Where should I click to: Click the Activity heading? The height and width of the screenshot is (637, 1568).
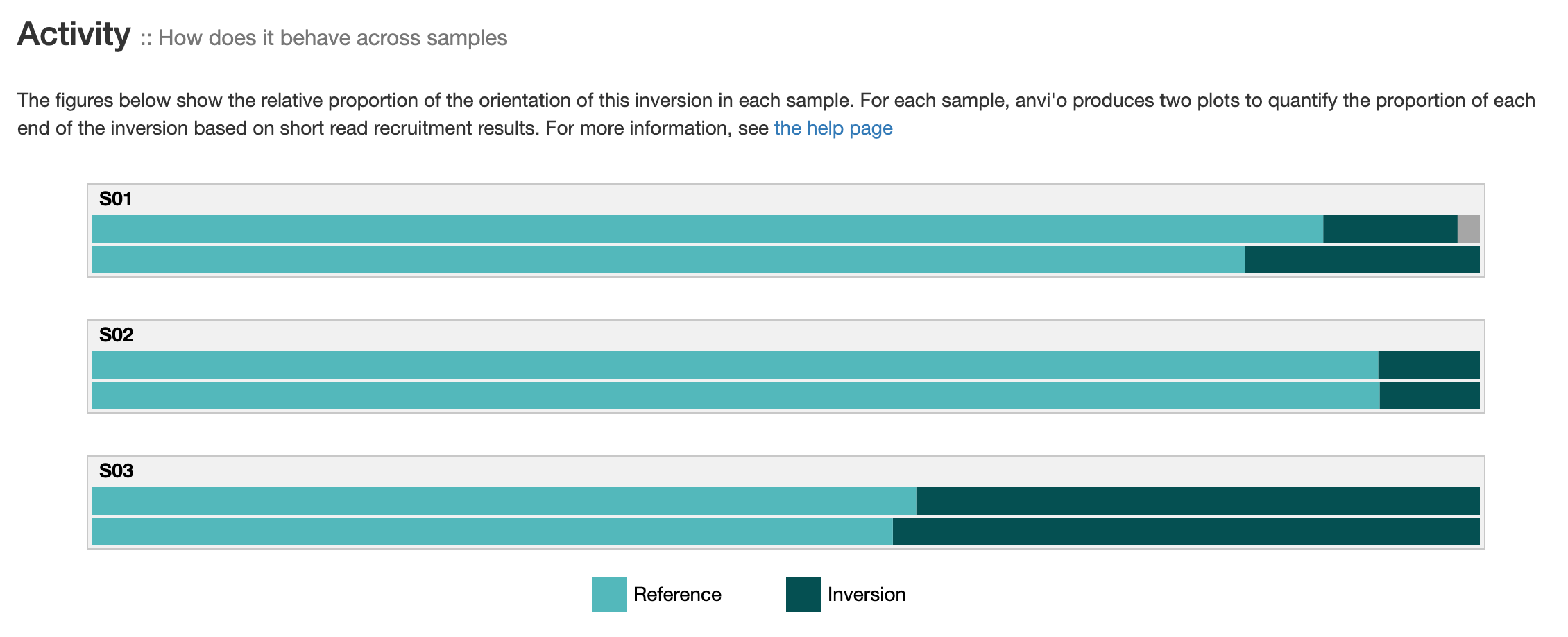pyautogui.click(x=74, y=35)
